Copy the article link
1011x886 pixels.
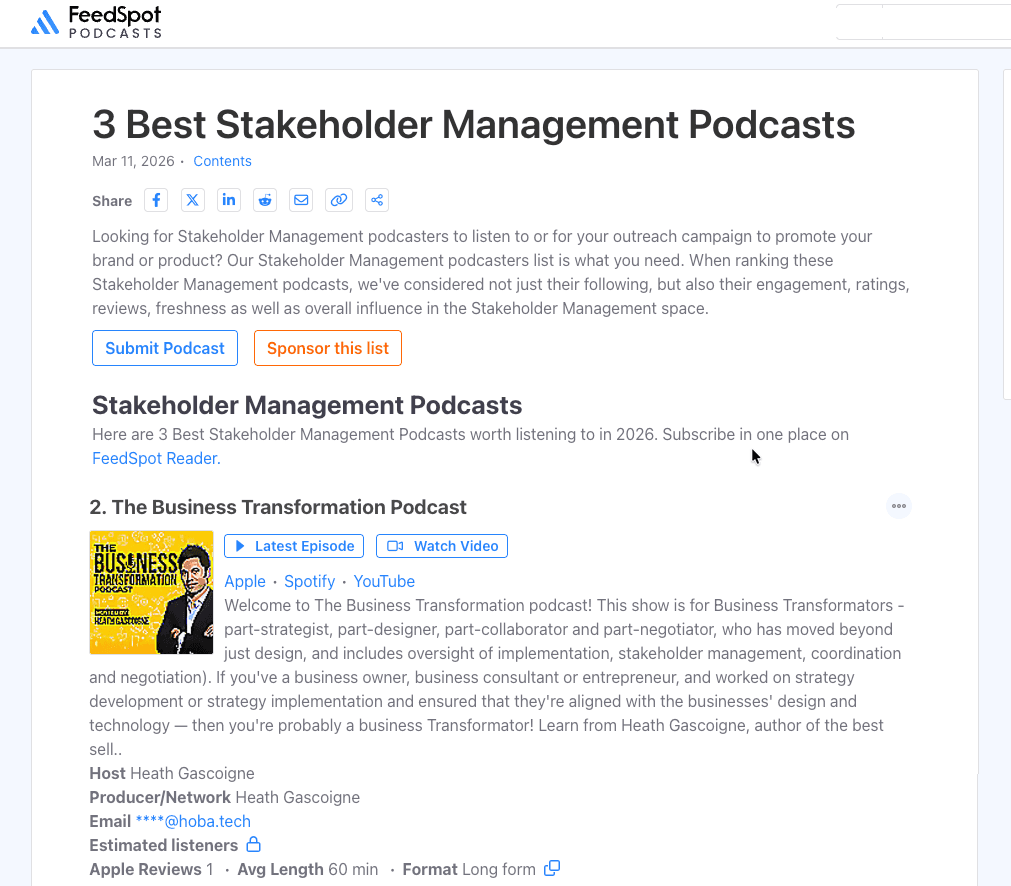(x=338, y=200)
